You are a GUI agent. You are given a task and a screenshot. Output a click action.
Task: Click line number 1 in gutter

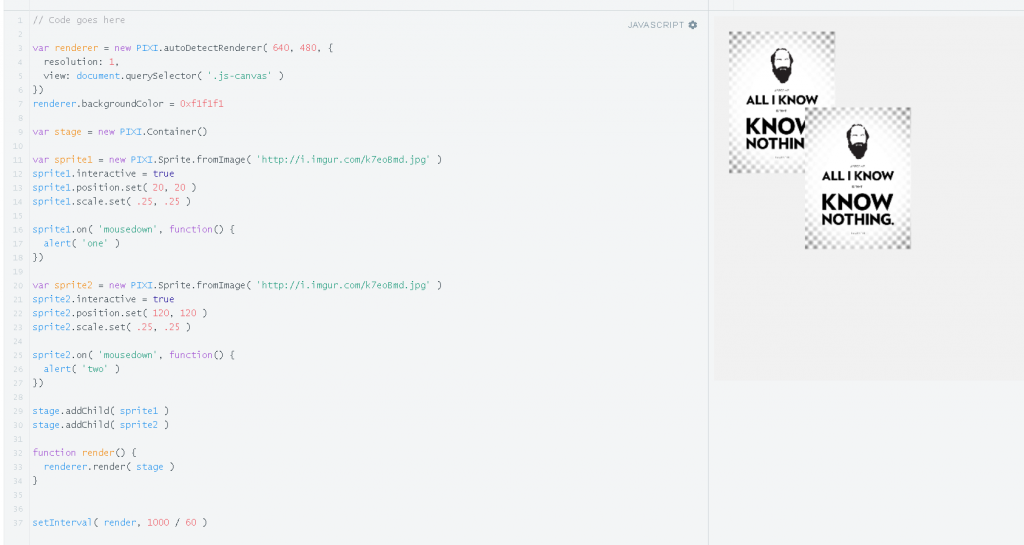coord(20,20)
